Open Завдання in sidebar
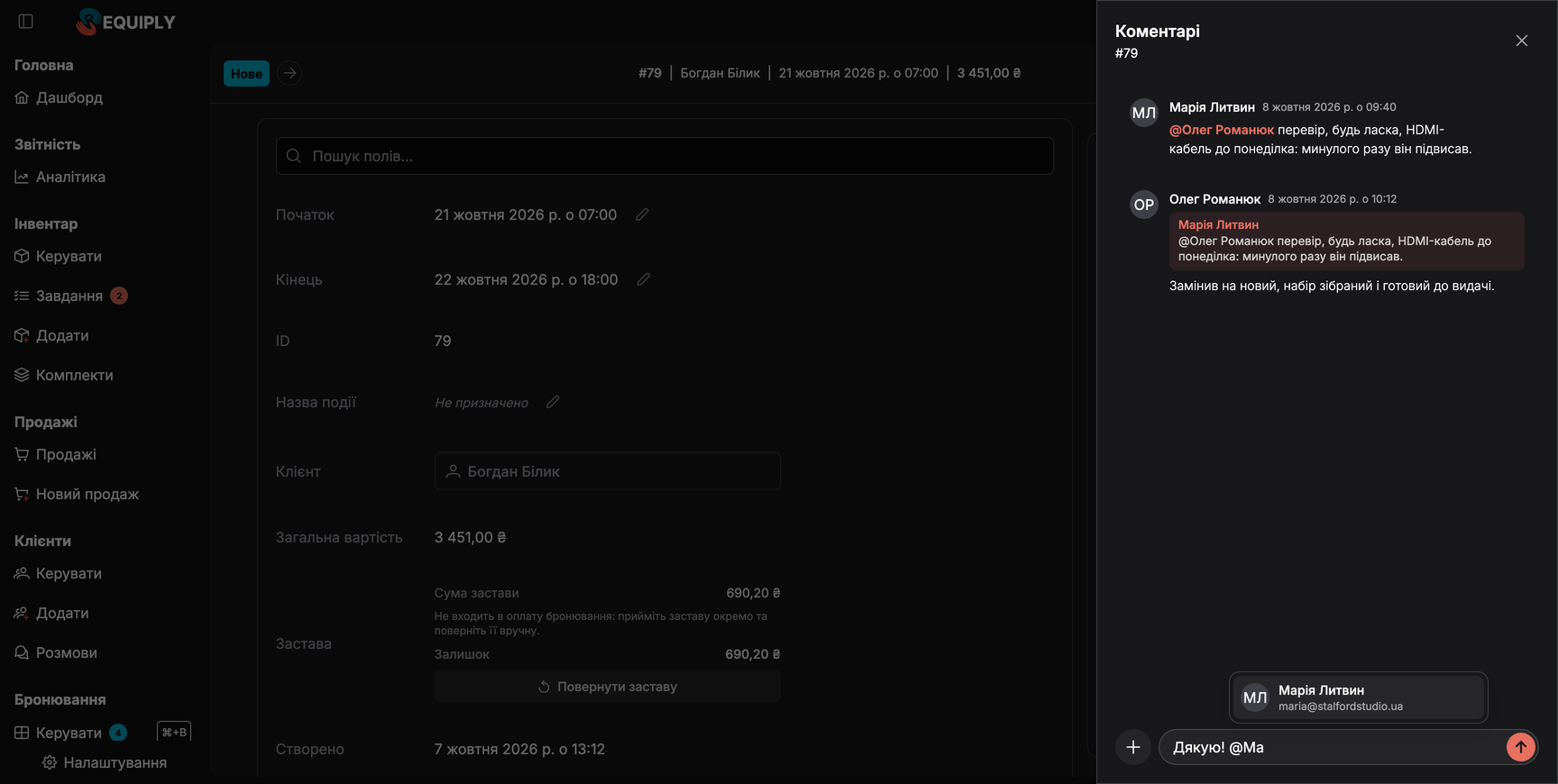This screenshot has width=1558, height=784. pos(70,296)
